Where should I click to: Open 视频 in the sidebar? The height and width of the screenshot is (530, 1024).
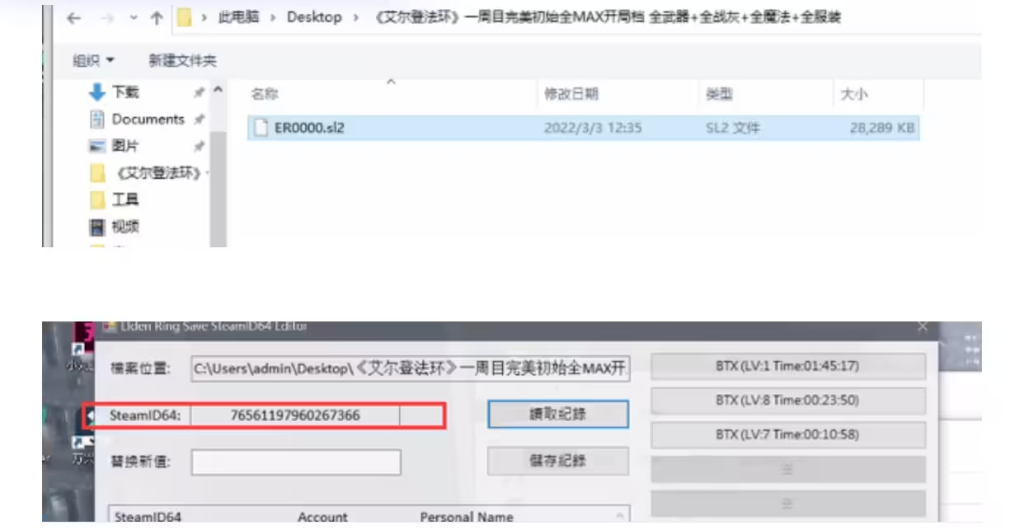(125, 226)
